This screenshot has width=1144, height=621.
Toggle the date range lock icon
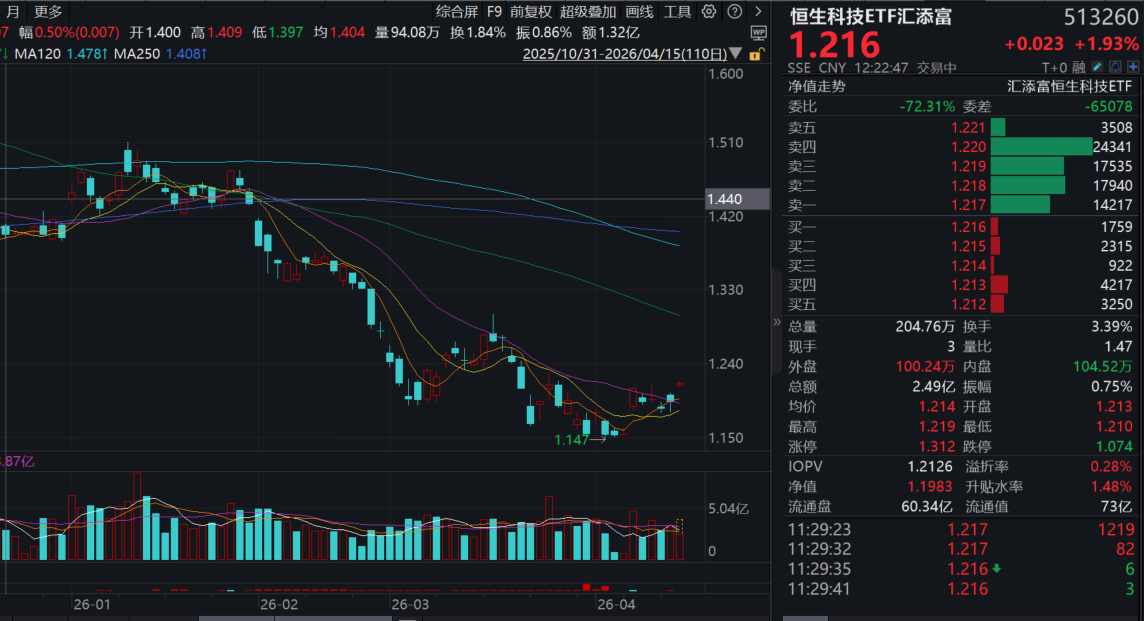coord(757,53)
